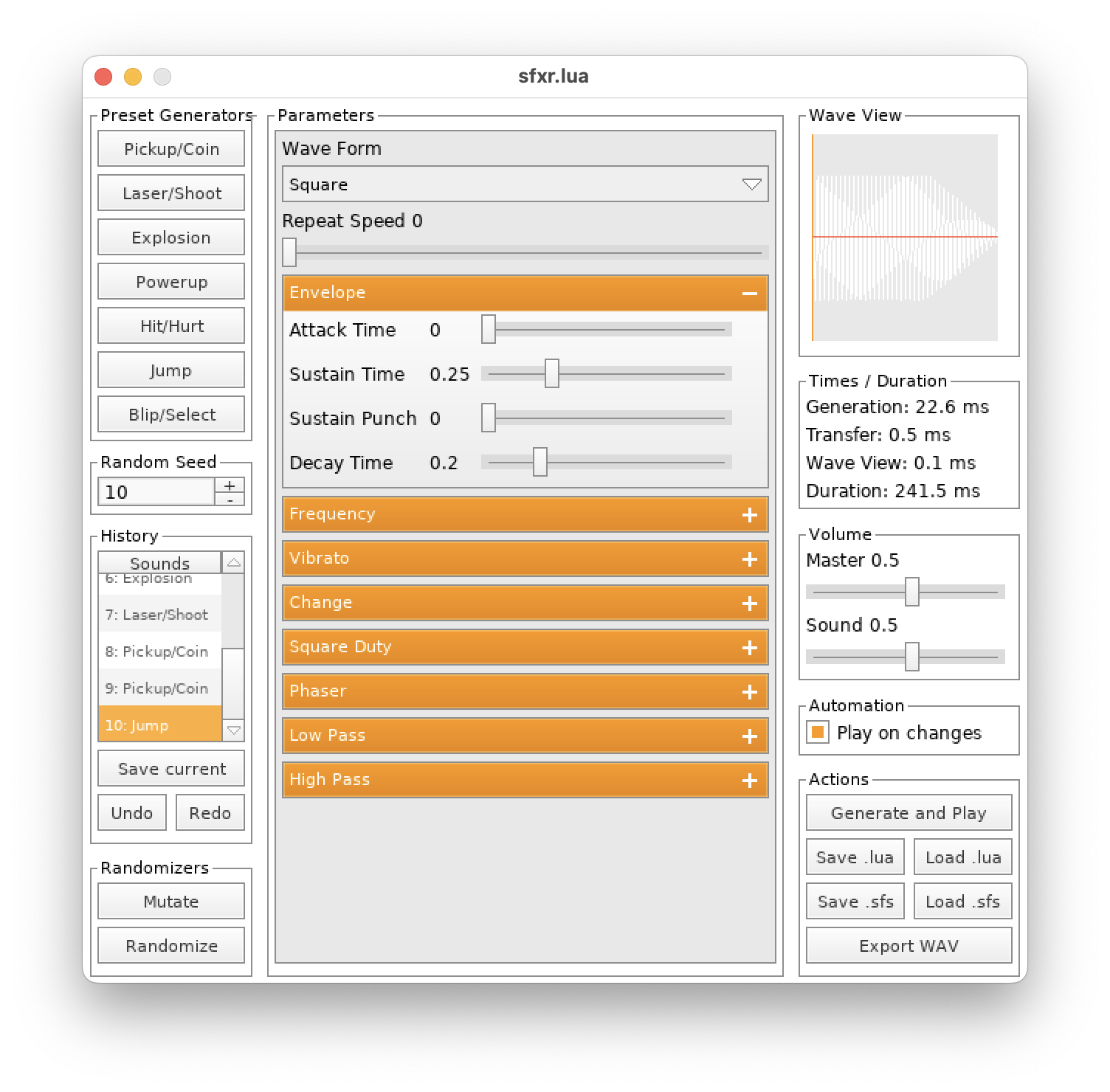This screenshot has height=1092, width=1110.
Task: Open the Wave Form dropdown
Action: point(525,184)
